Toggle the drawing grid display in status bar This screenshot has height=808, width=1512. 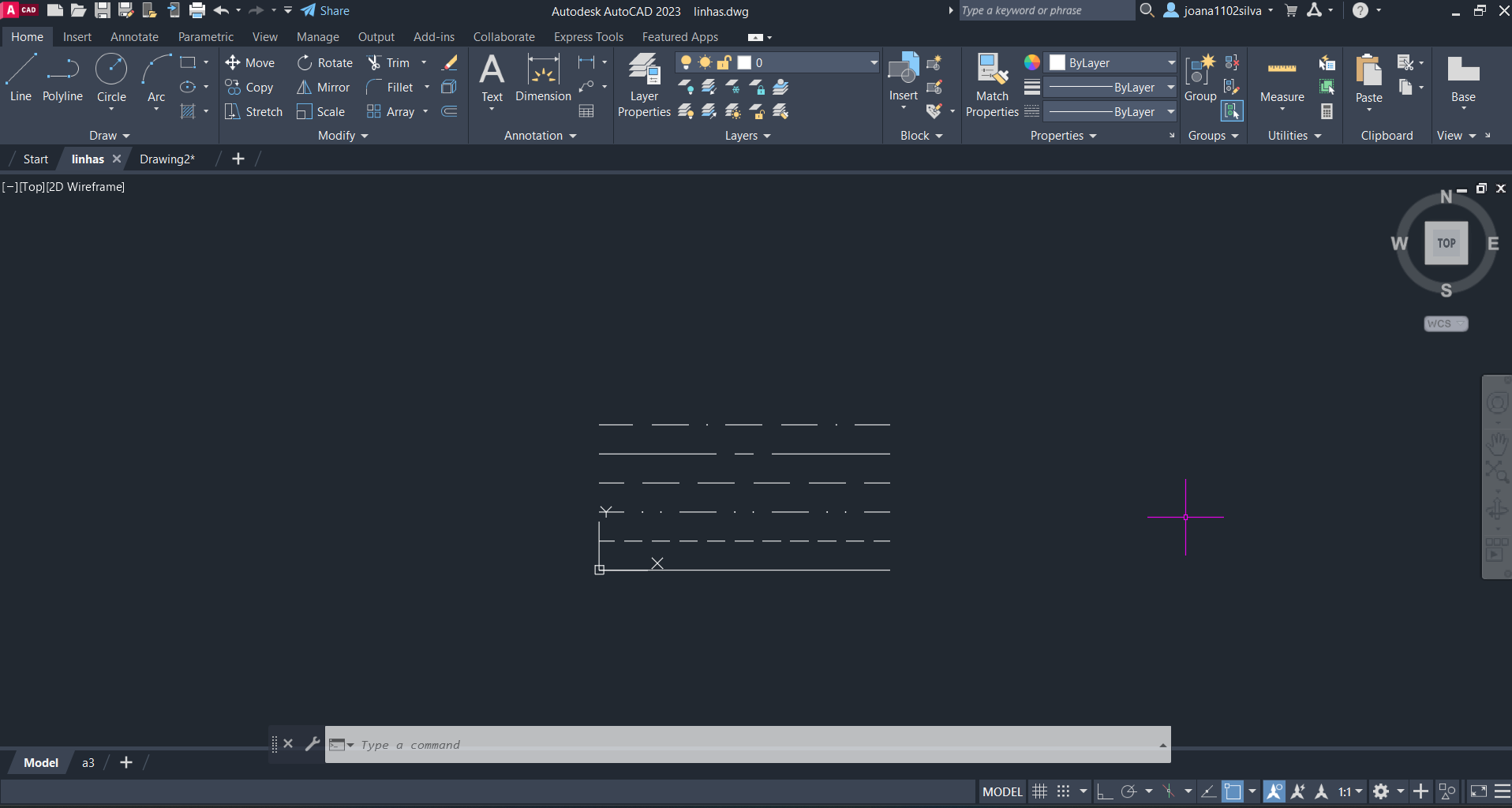click(x=1040, y=791)
